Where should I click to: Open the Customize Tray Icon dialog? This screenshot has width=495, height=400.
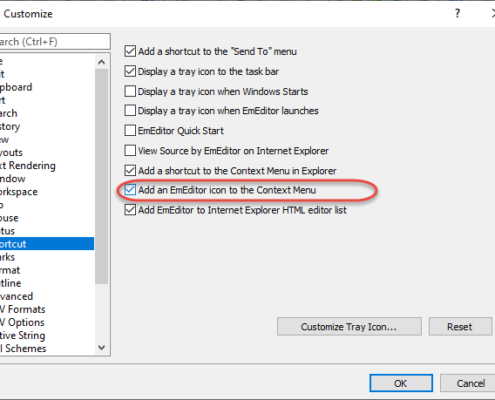coord(349,326)
